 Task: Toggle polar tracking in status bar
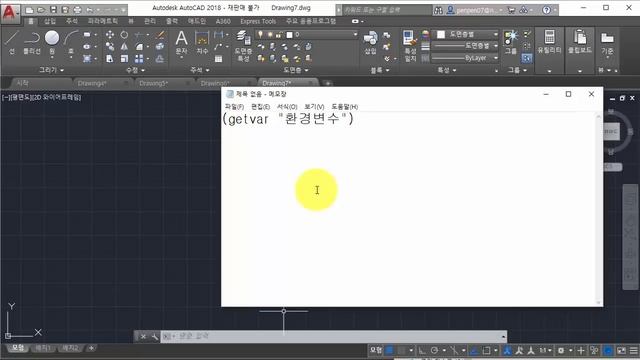click(434, 350)
